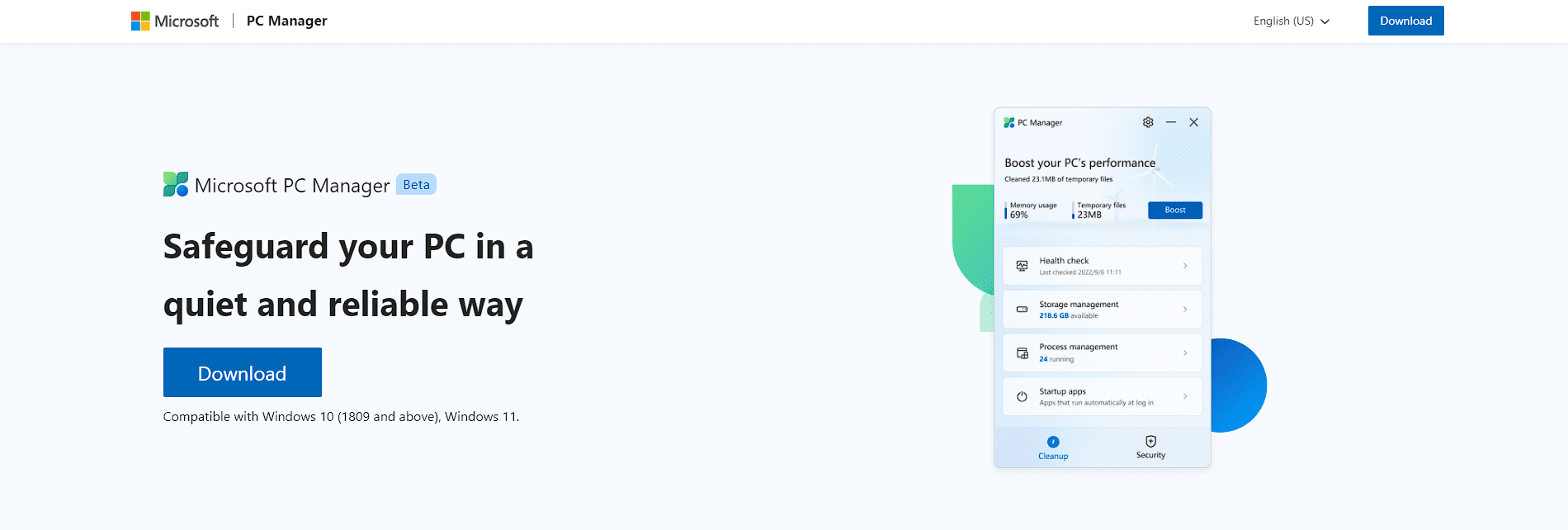Click the Startup apps power icon
Viewport: 1568px width, 530px height.
pos(1022,397)
